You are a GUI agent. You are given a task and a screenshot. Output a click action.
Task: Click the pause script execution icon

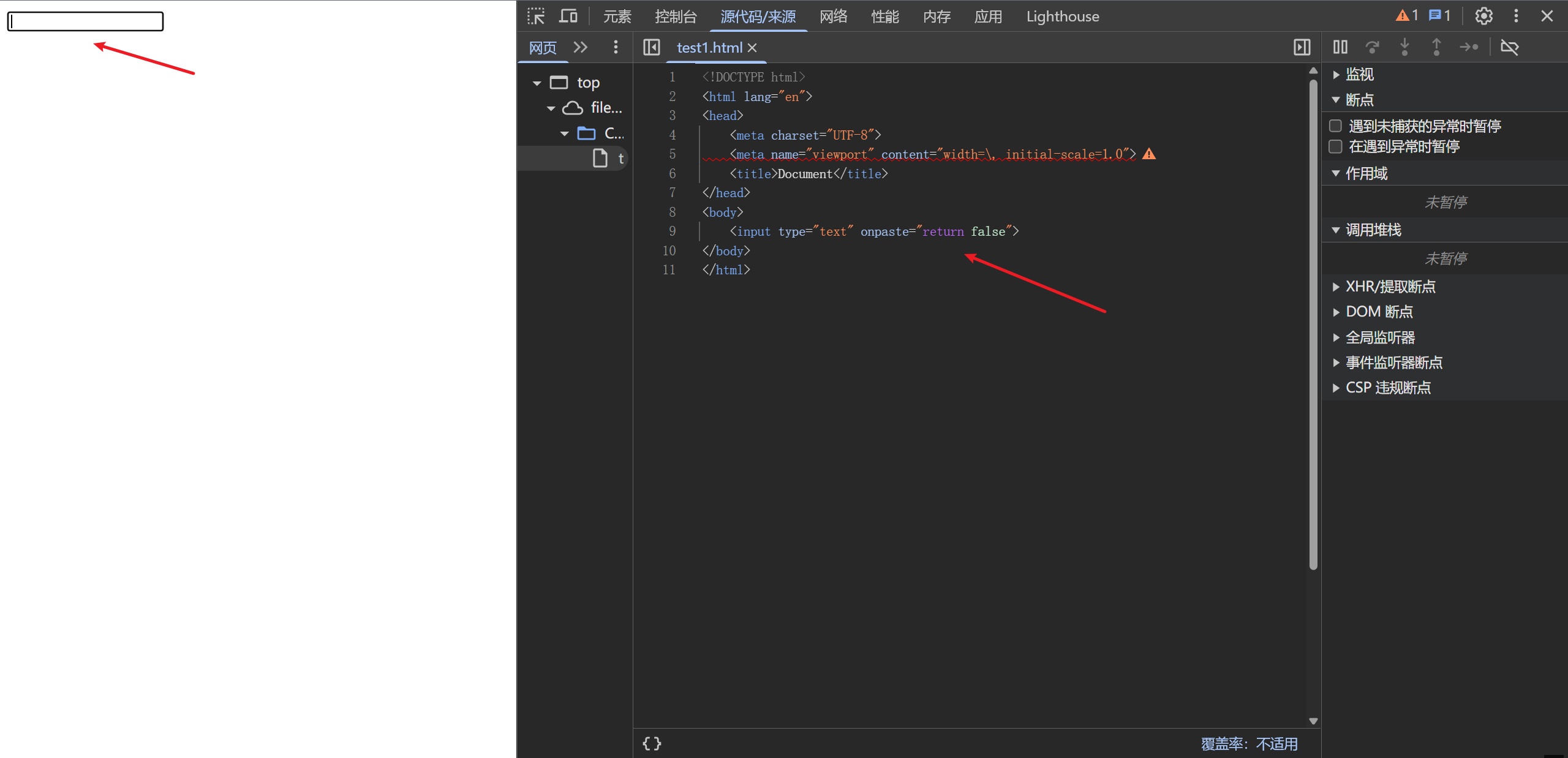pyautogui.click(x=1340, y=47)
